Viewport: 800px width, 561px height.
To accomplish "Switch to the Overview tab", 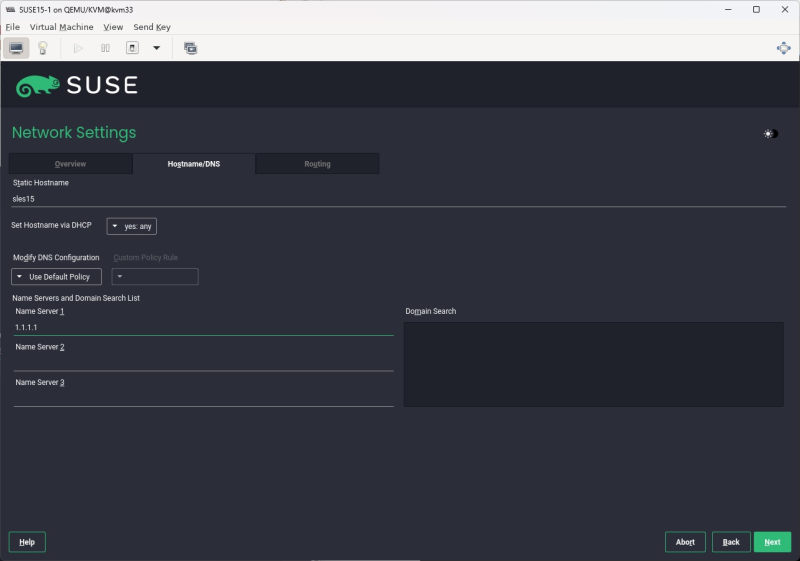I will (x=70, y=164).
